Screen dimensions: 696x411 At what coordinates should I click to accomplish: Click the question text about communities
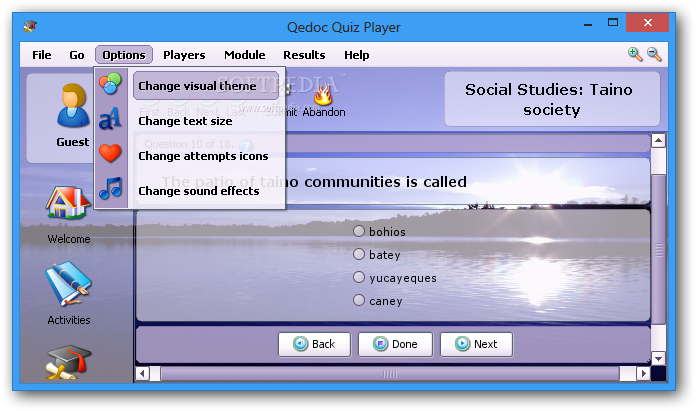point(314,182)
